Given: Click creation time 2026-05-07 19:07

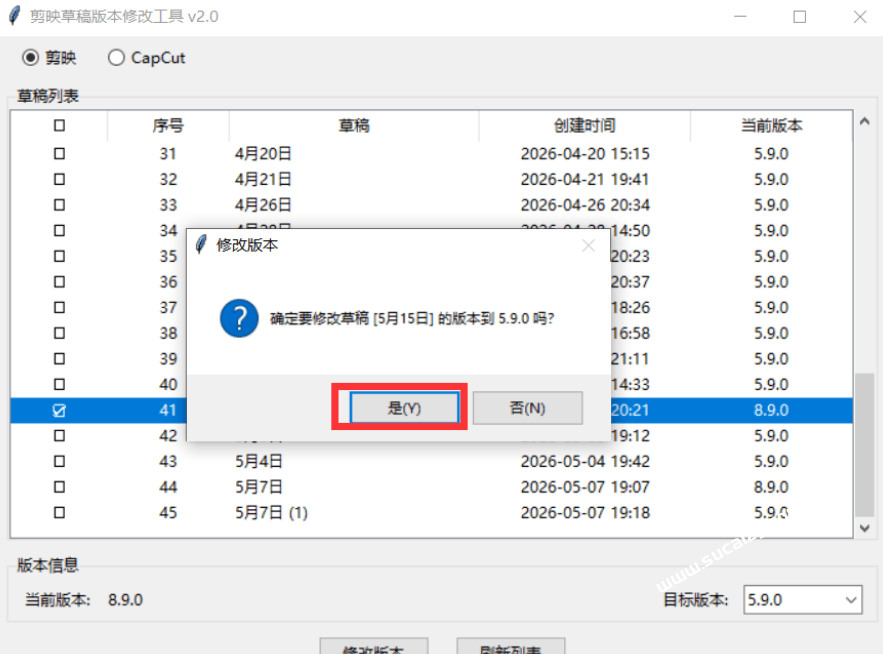Looking at the screenshot, I should point(585,487).
